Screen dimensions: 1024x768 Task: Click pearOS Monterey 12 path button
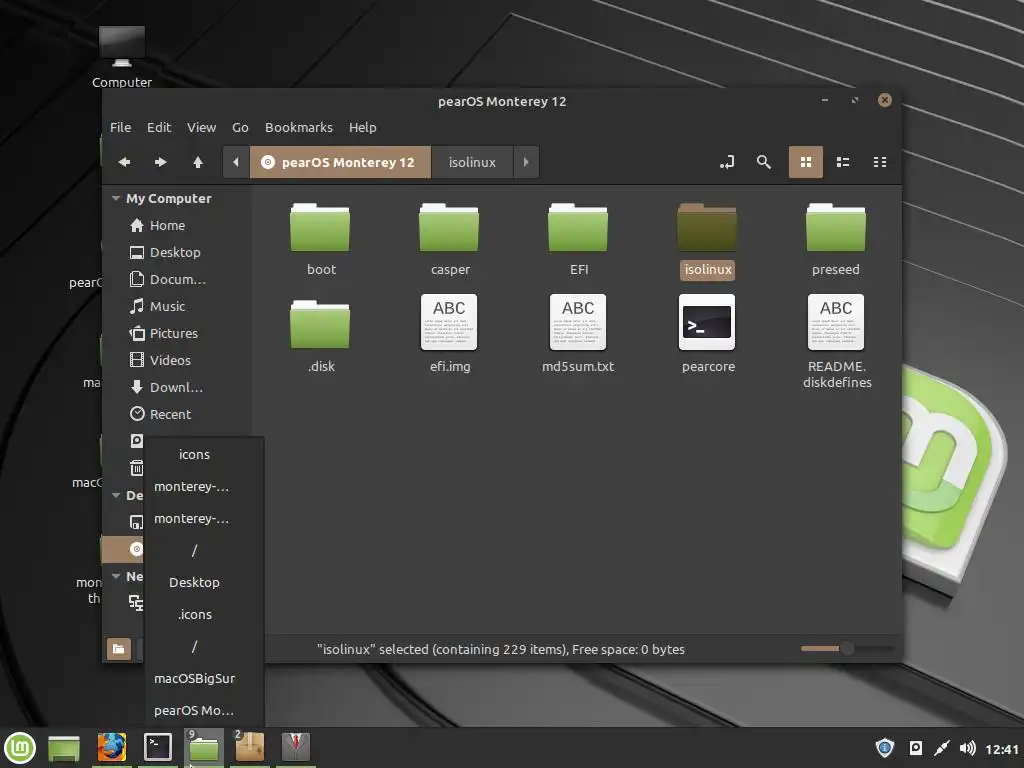coord(340,162)
